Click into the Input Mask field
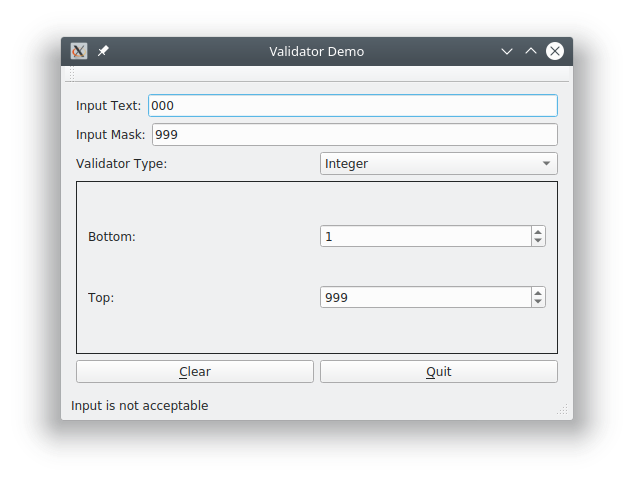This screenshot has height=481, width=634. 354,135
